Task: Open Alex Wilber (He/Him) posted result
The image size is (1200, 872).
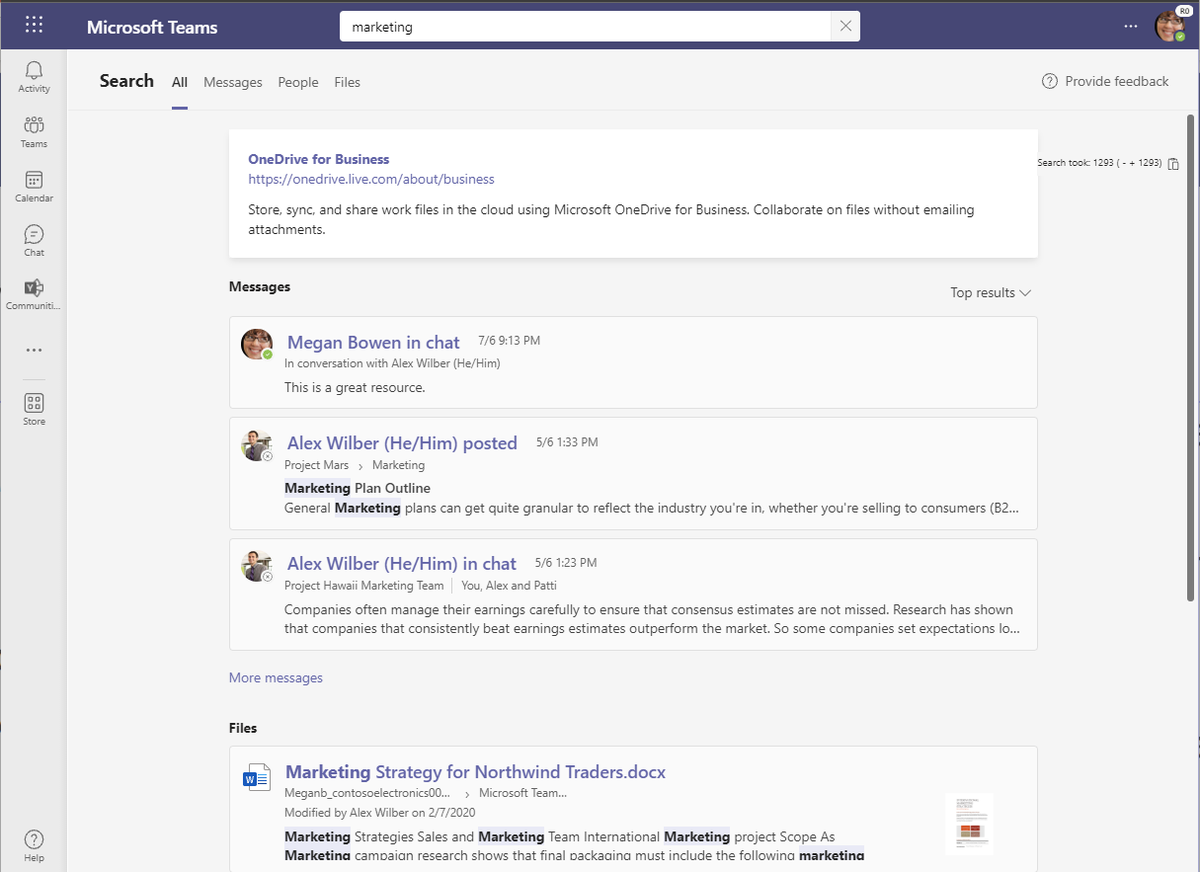Action: tap(402, 443)
